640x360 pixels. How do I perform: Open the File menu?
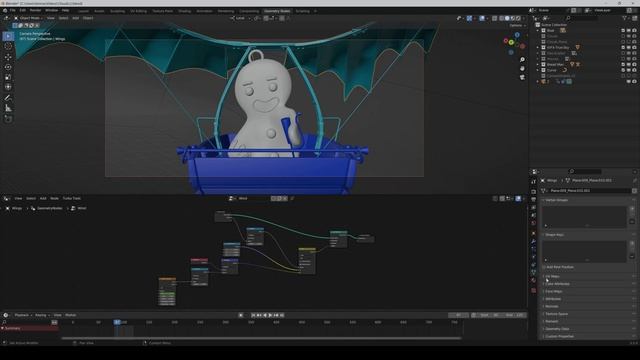[x=13, y=10]
